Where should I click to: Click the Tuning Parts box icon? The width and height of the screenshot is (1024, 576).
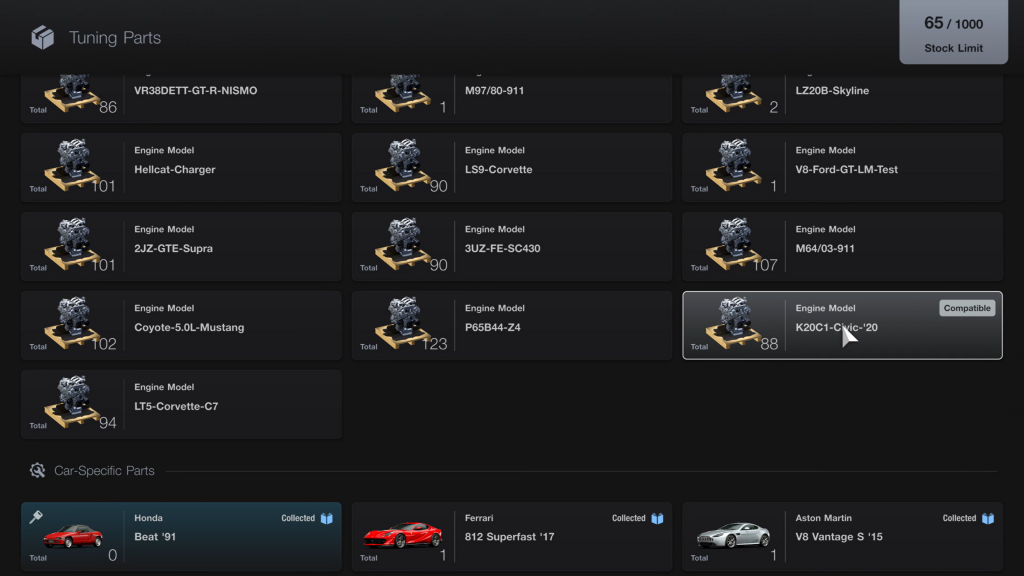coord(42,38)
